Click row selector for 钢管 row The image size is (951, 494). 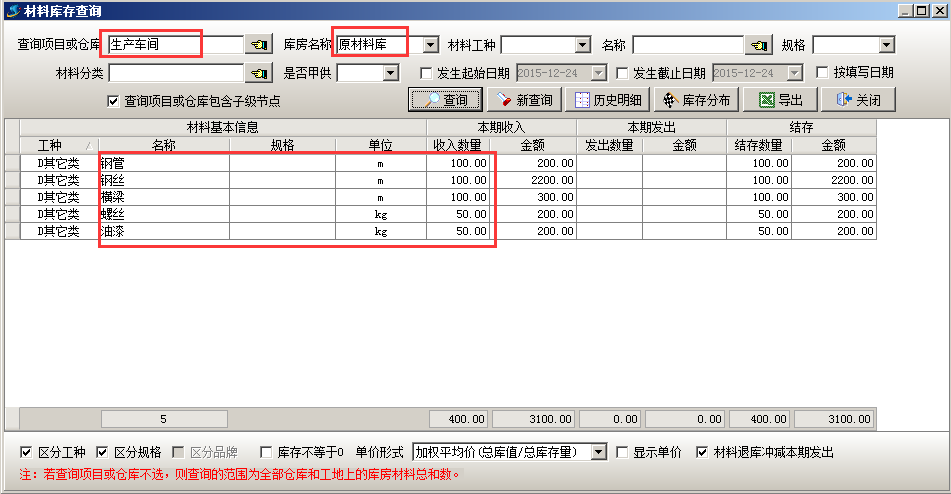12,163
